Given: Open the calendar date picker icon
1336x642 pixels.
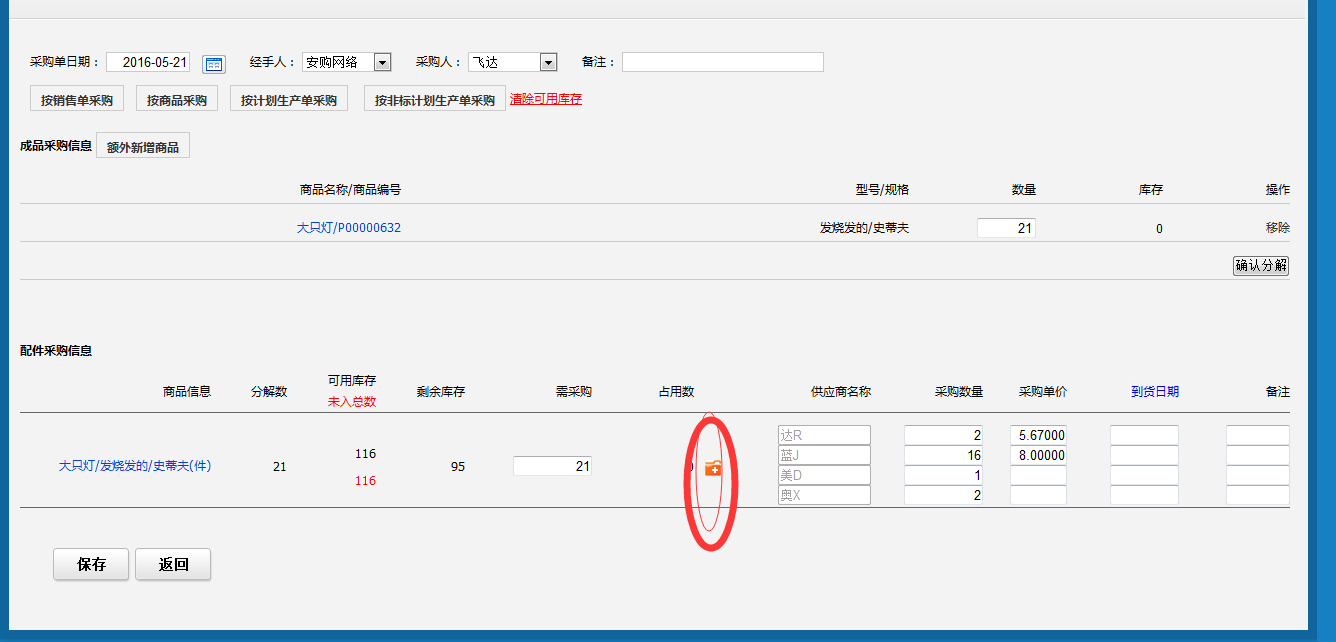Looking at the screenshot, I should click(214, 64).
